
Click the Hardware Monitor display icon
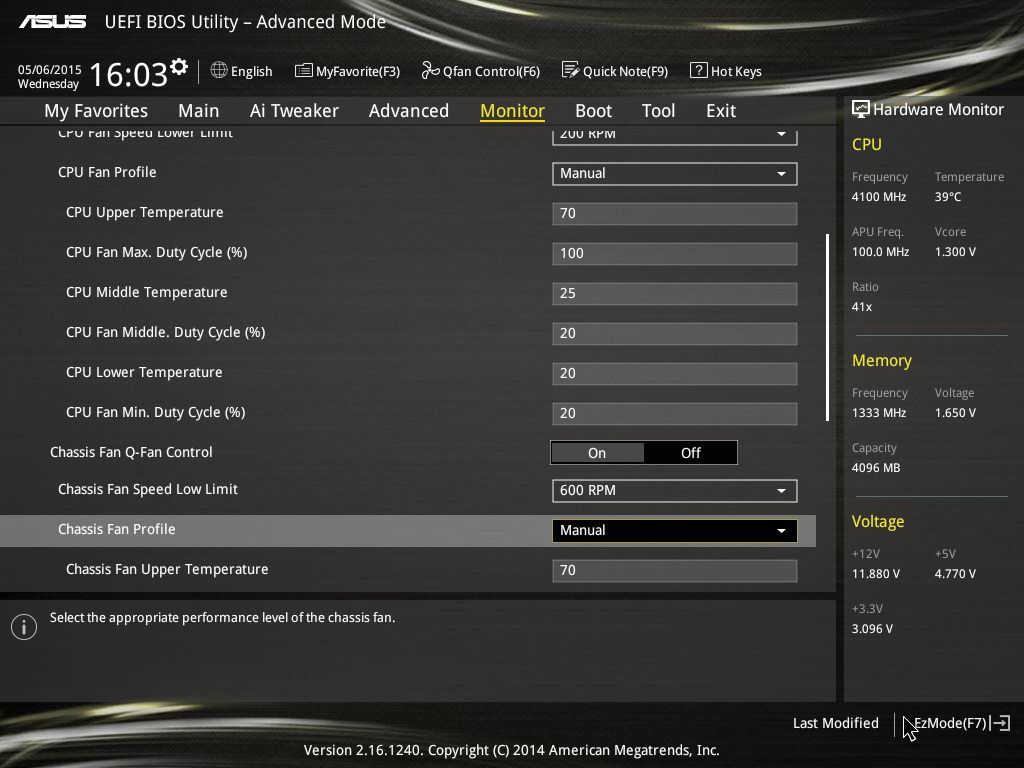860,109
